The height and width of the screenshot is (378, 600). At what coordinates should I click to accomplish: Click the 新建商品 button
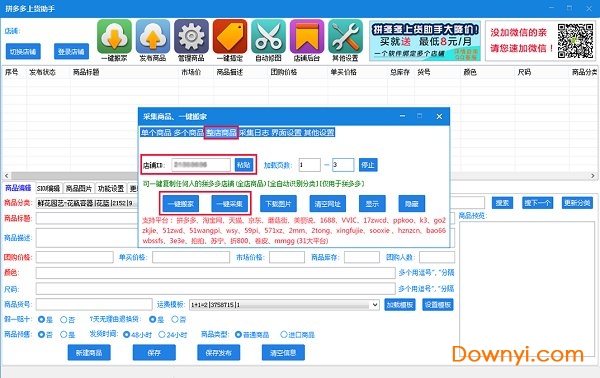[x=89, y=353]
